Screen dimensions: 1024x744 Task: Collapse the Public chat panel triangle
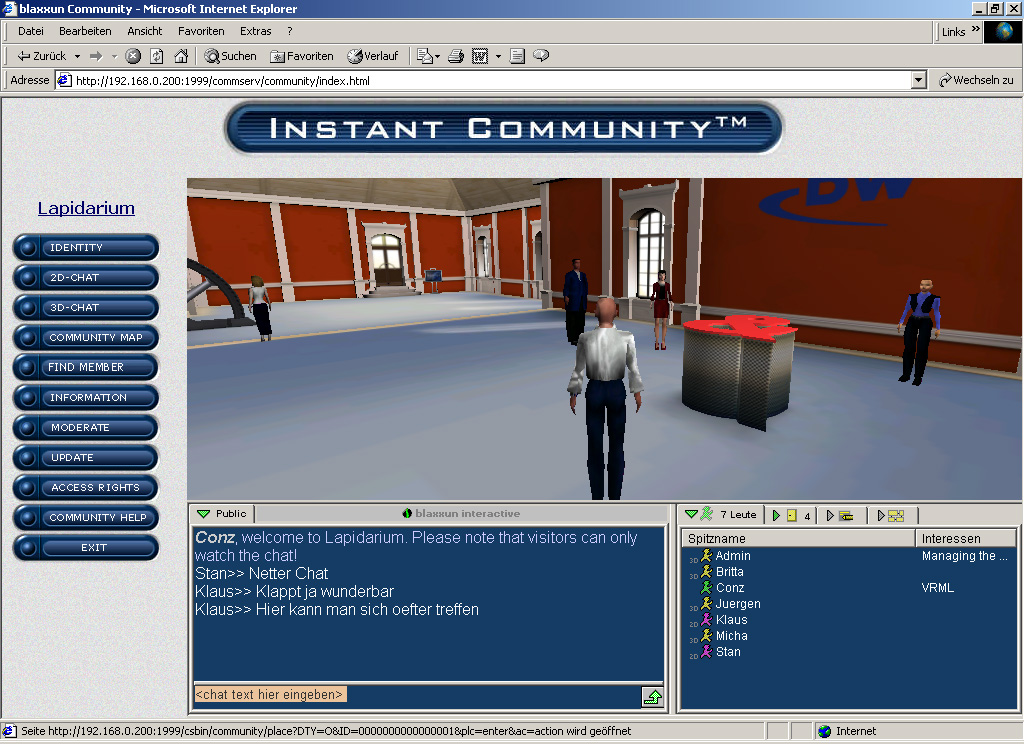point(204,514)
